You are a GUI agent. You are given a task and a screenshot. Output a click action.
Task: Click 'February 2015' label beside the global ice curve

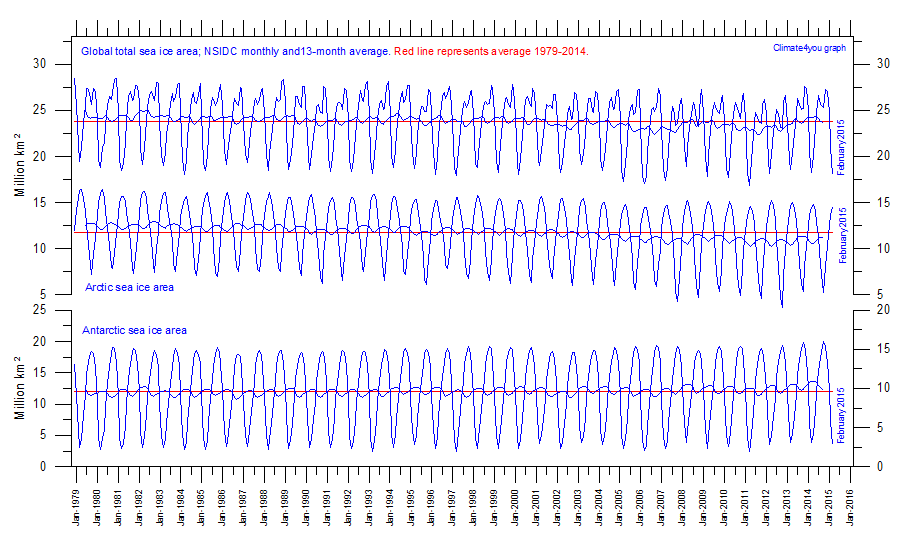[842, 148]
